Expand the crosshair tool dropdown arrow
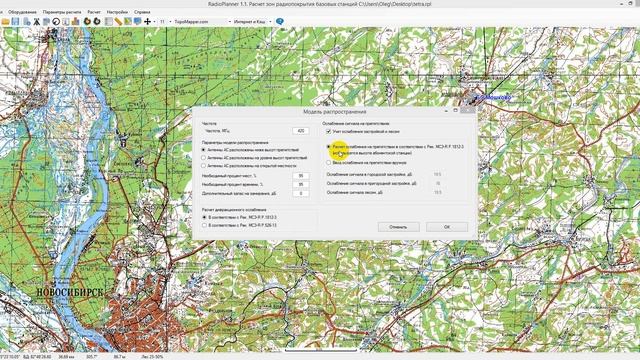Image resolution: width=640 pixels, height=360 pixels. click(x=154, y=22)
